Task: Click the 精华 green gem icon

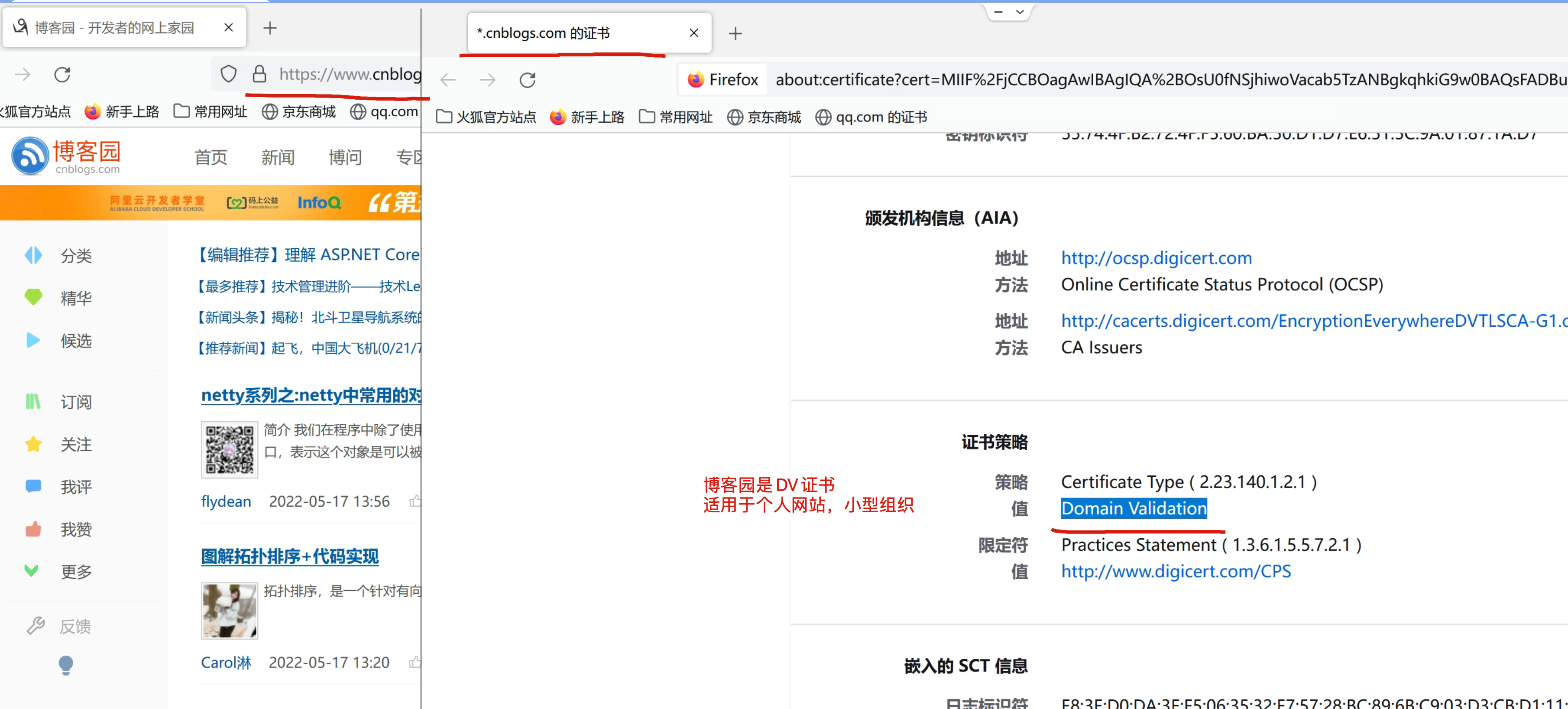Action: pyautogui.click(x=33, y=297)
